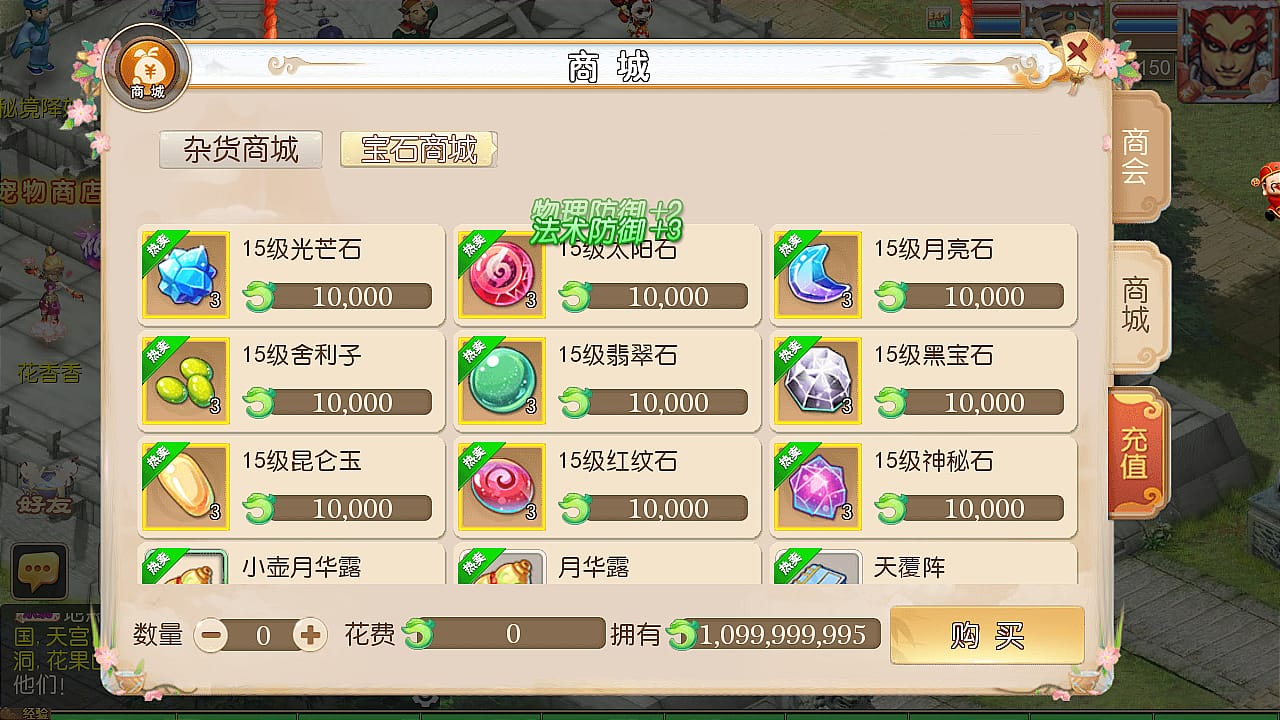Click the 购买 purchase button
This screenshot has width=1280, height=720.
click(987, 635)
